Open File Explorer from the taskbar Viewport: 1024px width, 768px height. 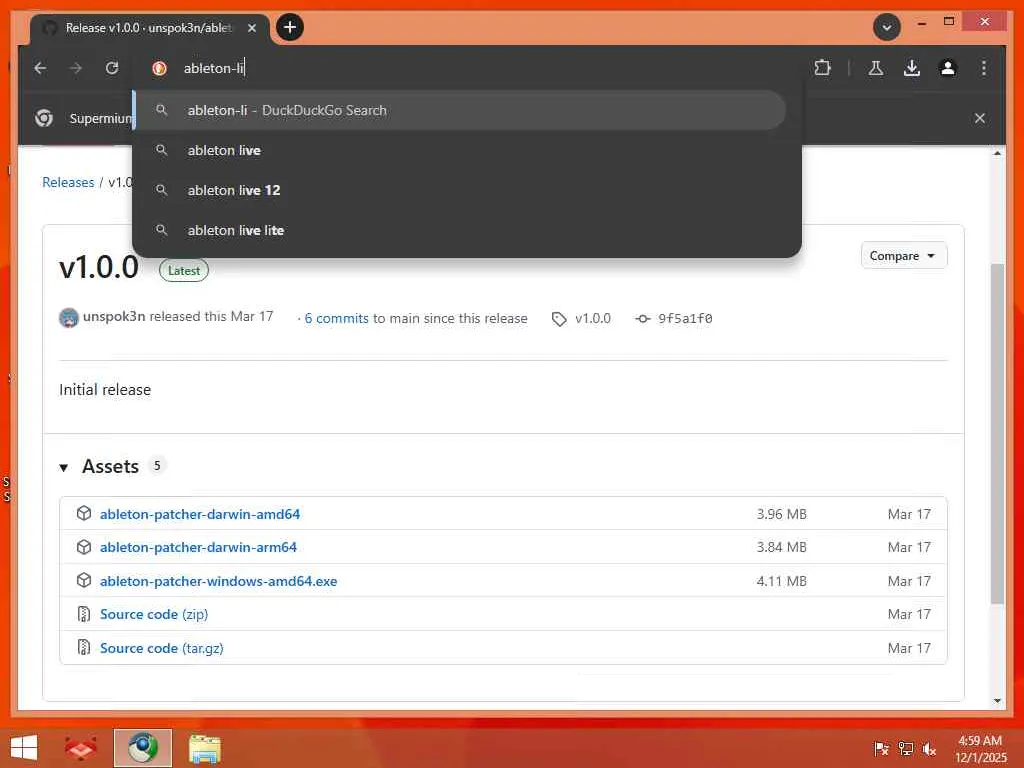click(x=204, y=748)
